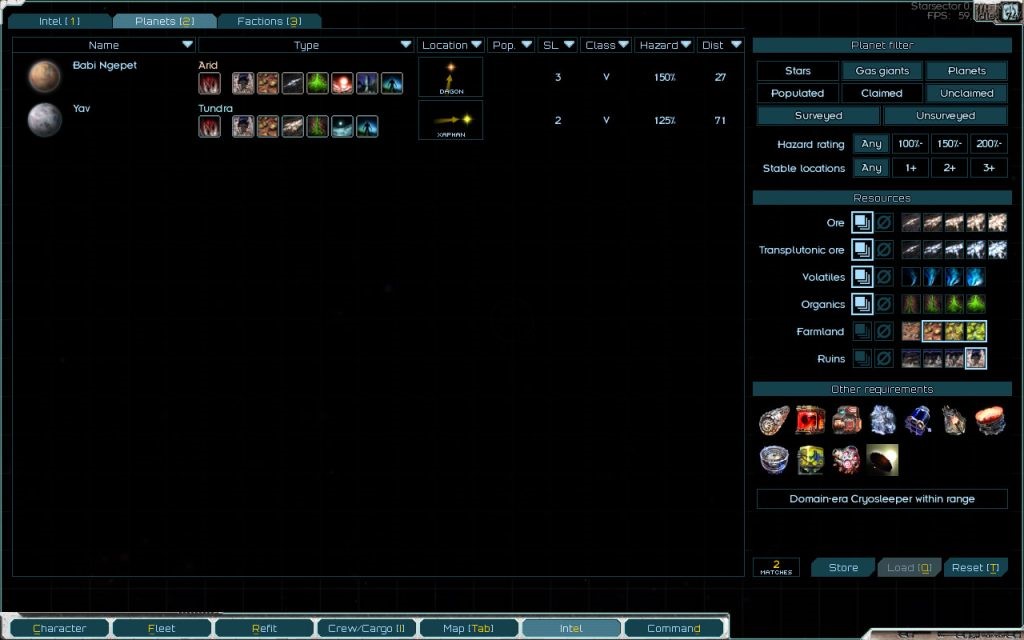Select the richest Organics resource icon
1024x640 pixels.
tap(975, 304)
